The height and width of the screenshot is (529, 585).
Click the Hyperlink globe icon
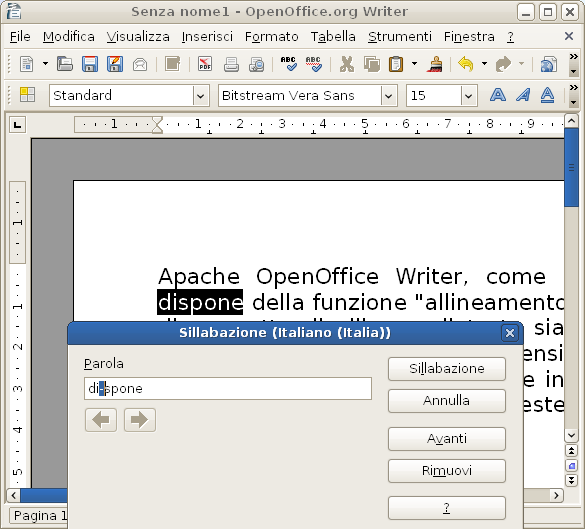[548, 64]
